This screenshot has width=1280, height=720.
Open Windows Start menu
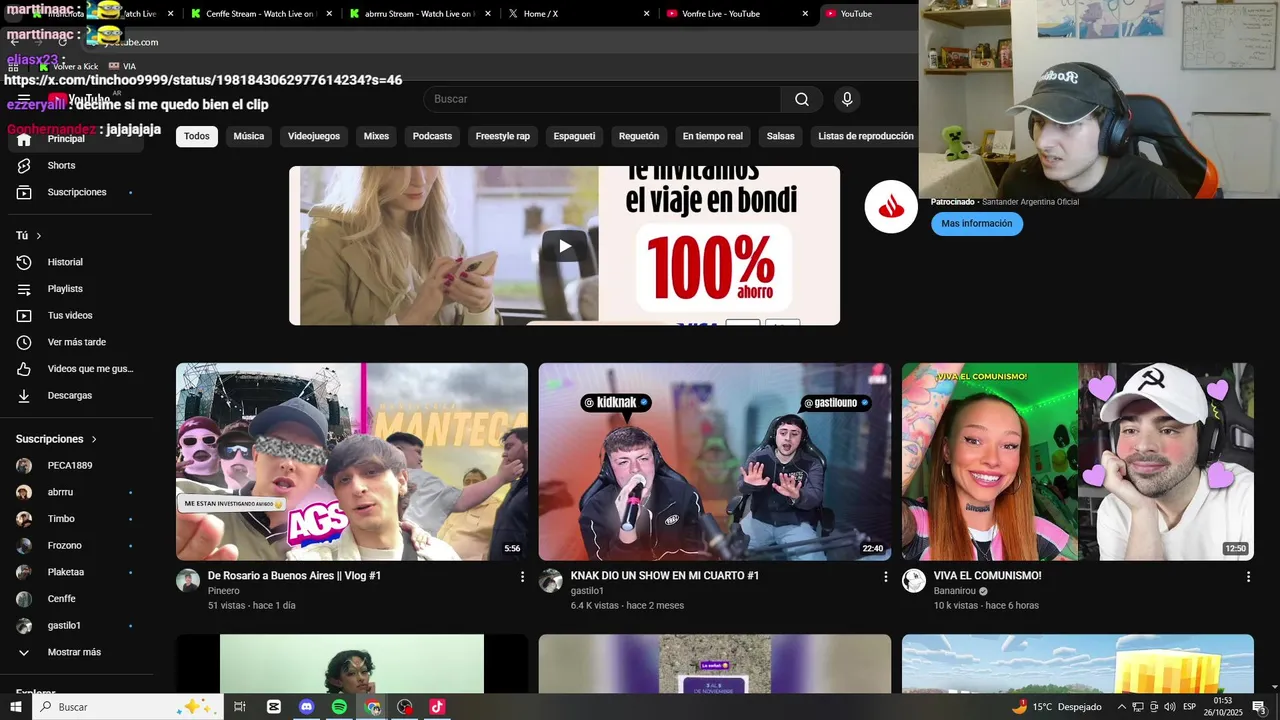point(16,707)
